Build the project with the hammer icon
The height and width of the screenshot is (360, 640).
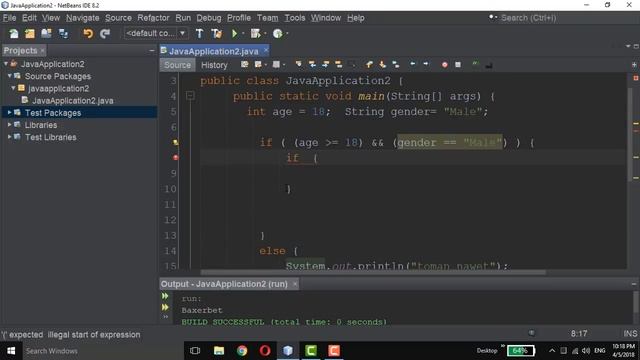200,33
